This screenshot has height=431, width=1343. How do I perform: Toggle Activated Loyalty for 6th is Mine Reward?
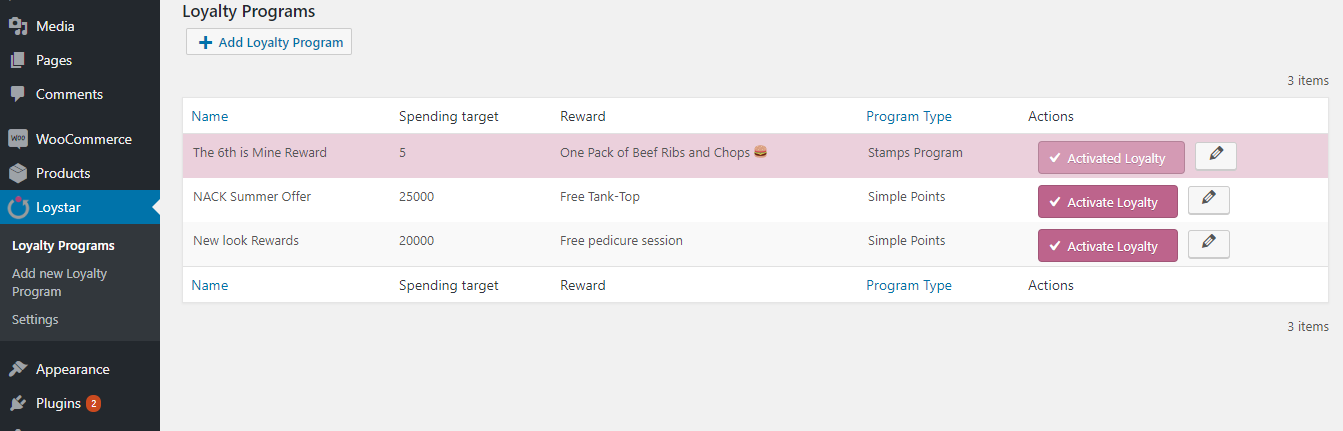[1110, 158]
